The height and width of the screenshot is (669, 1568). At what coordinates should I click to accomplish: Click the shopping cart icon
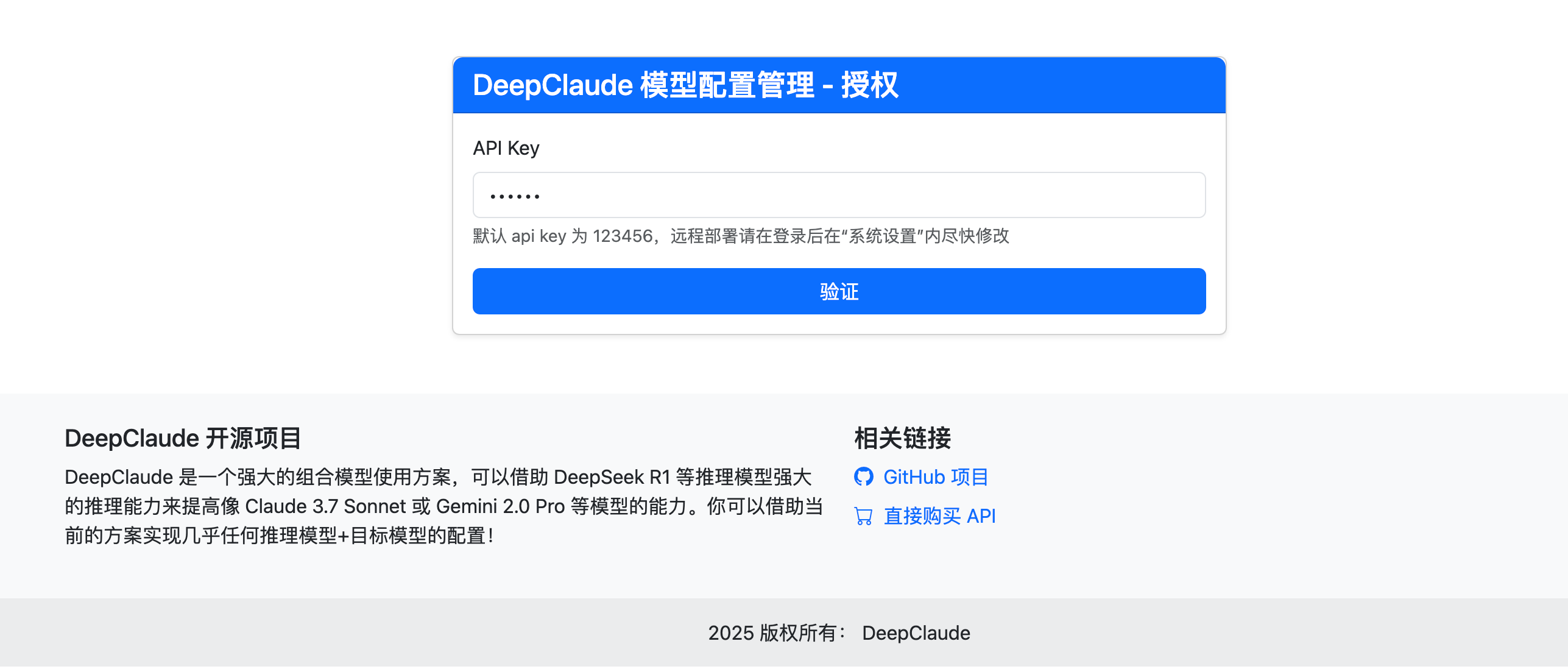(863, 516)
